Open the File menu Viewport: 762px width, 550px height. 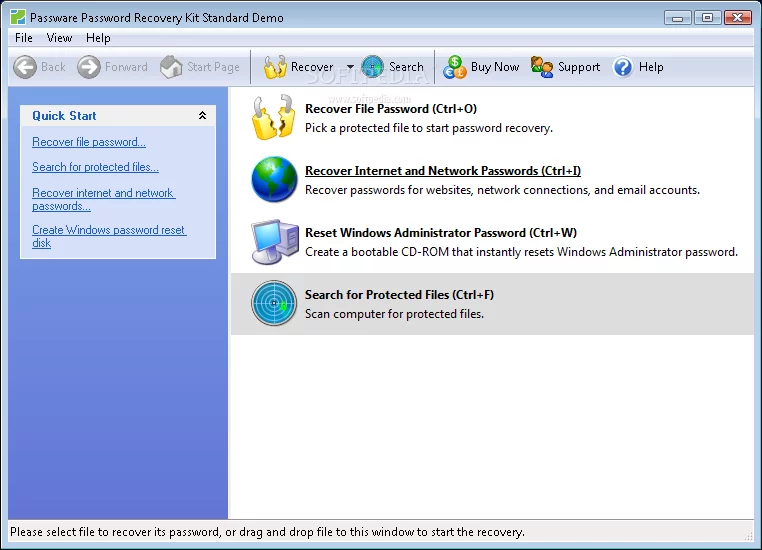(x=24, y=38)
